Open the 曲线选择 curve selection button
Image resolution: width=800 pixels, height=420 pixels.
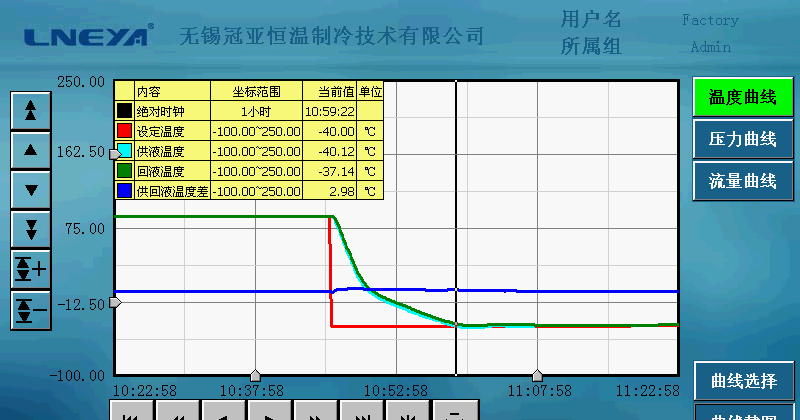point(742,380)
